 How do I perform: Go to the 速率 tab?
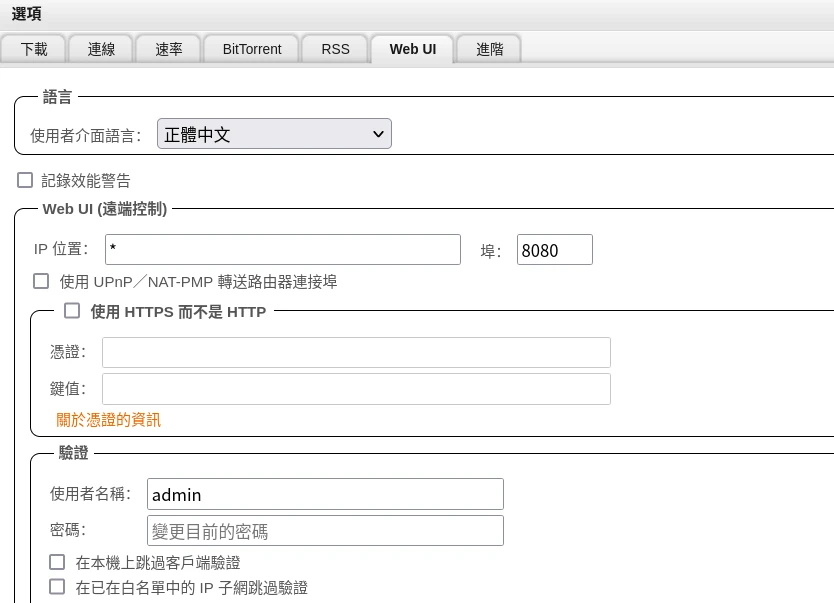[169, 49]
